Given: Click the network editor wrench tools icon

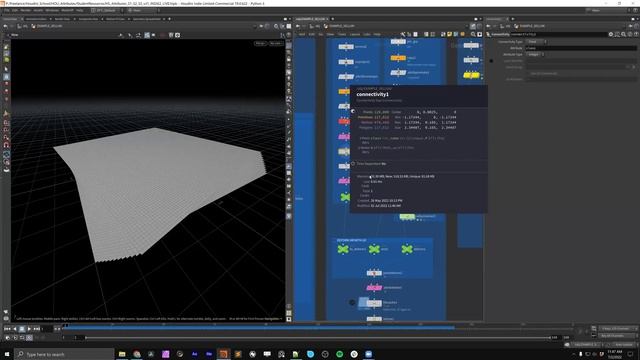Looking at the screenshot, I should 402,34.
